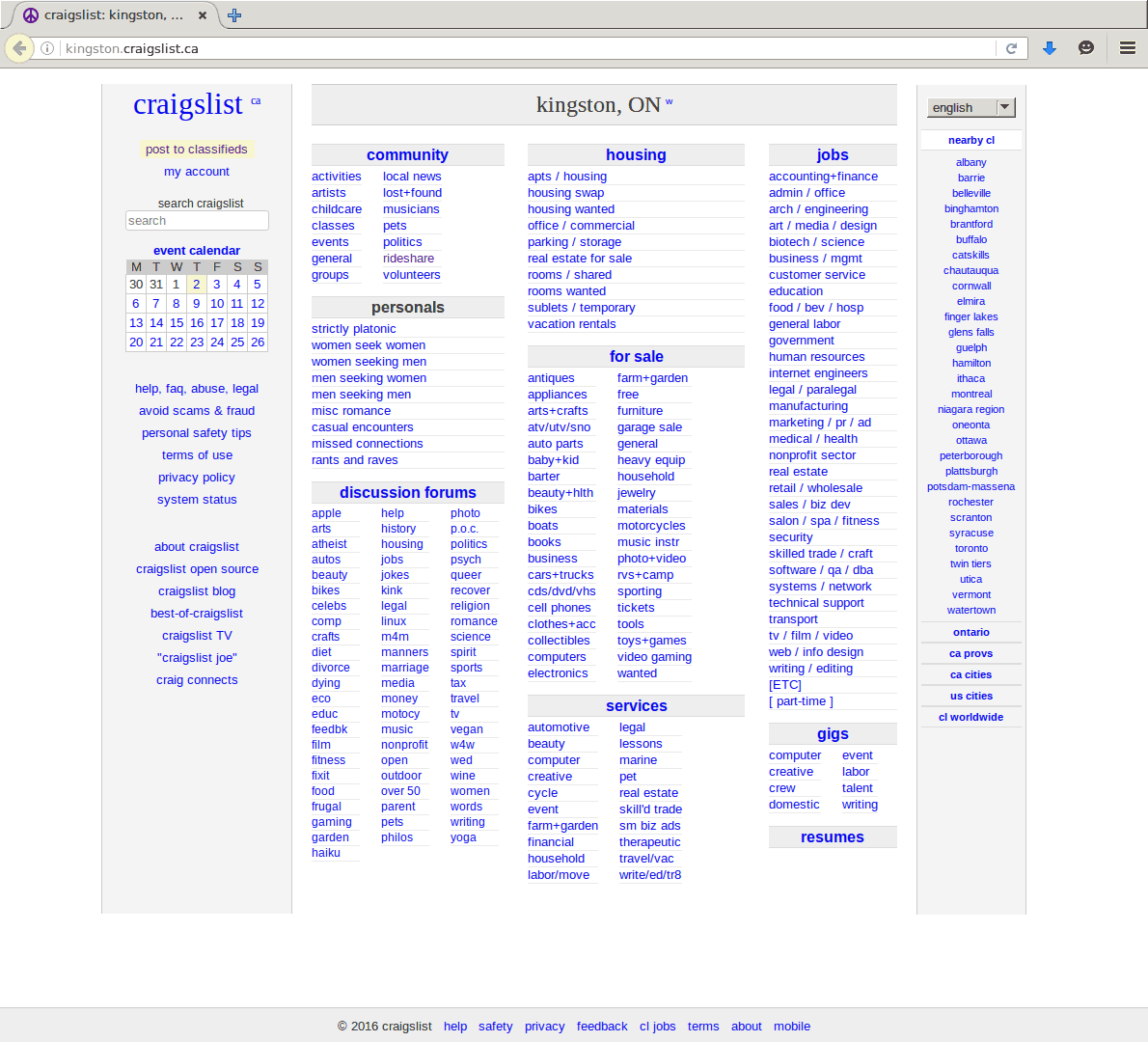Go to nearby toronto craigslist

970,548
